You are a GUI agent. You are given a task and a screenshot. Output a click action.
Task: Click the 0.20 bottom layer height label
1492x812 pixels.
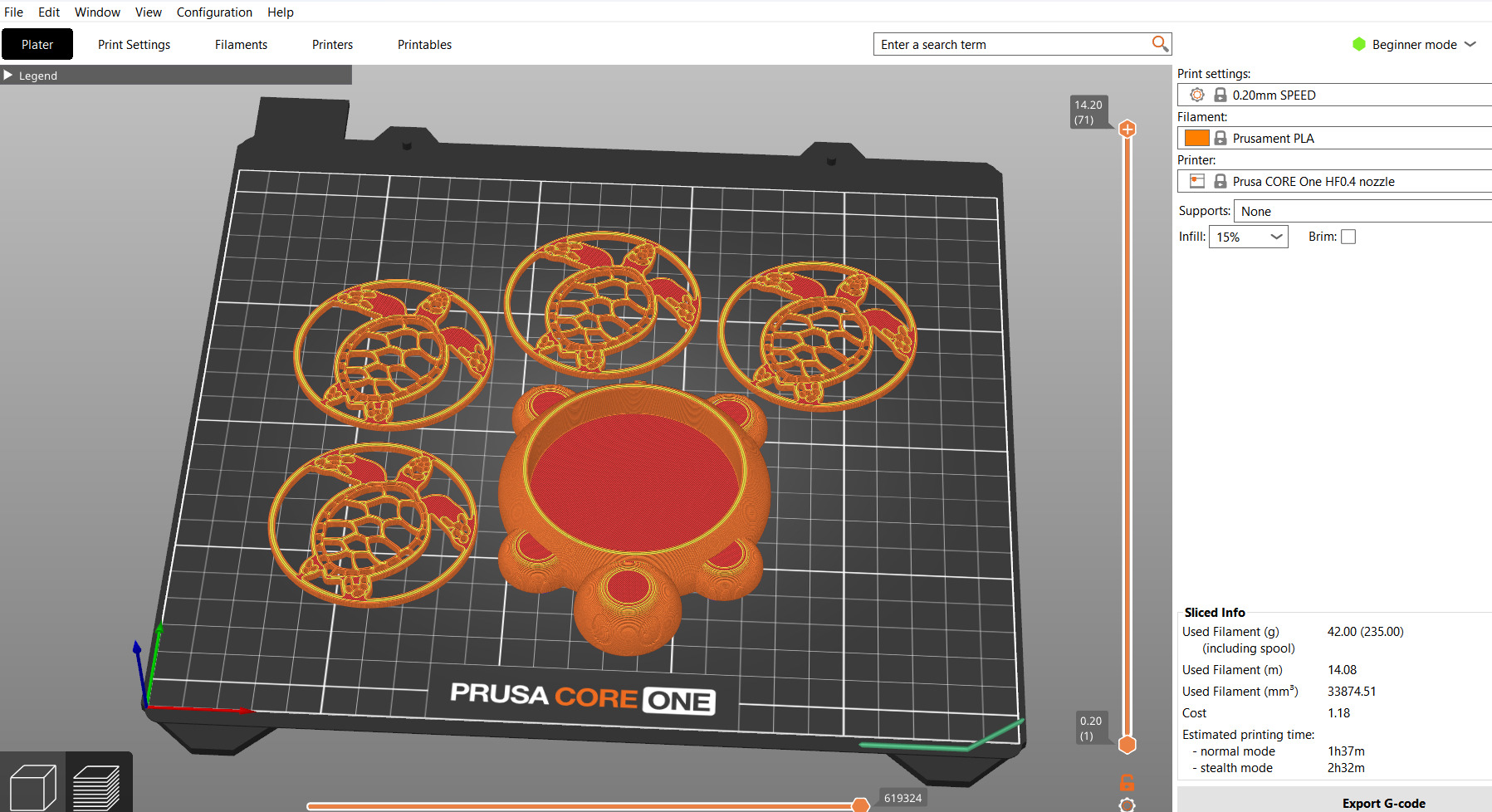click(x=1091, y=728)
